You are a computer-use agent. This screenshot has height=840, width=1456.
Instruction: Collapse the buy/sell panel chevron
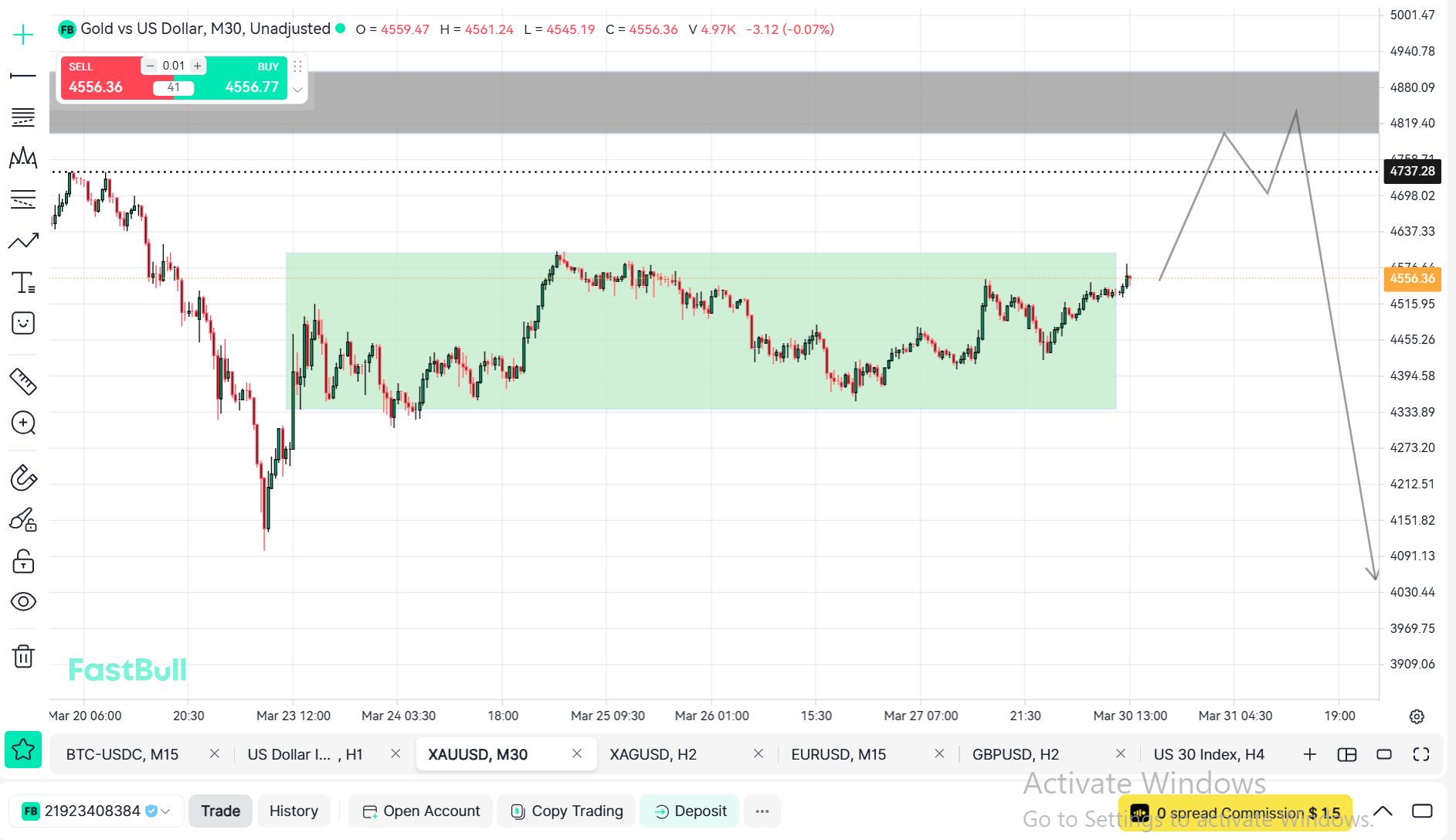(x=297, y=89)
